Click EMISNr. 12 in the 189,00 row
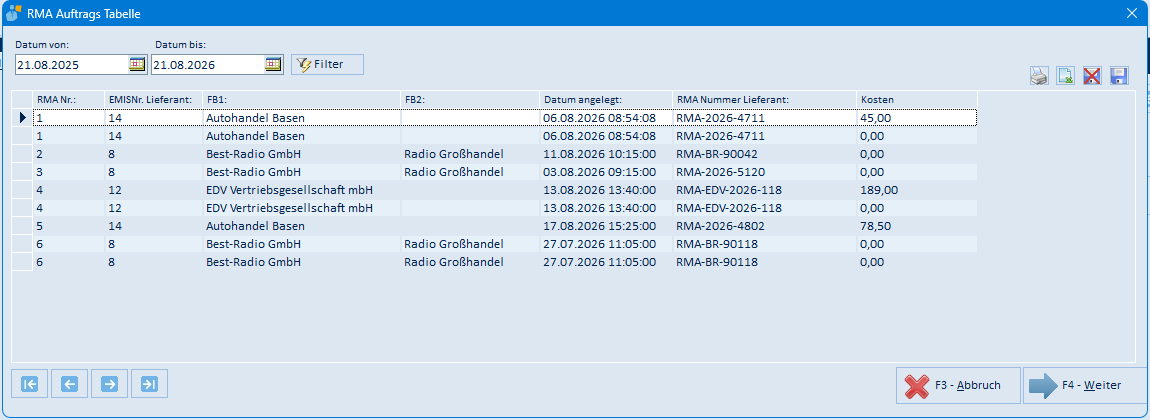Viewport: 1150px width, 420px height. pyautogui.click(x=153, y=190)
